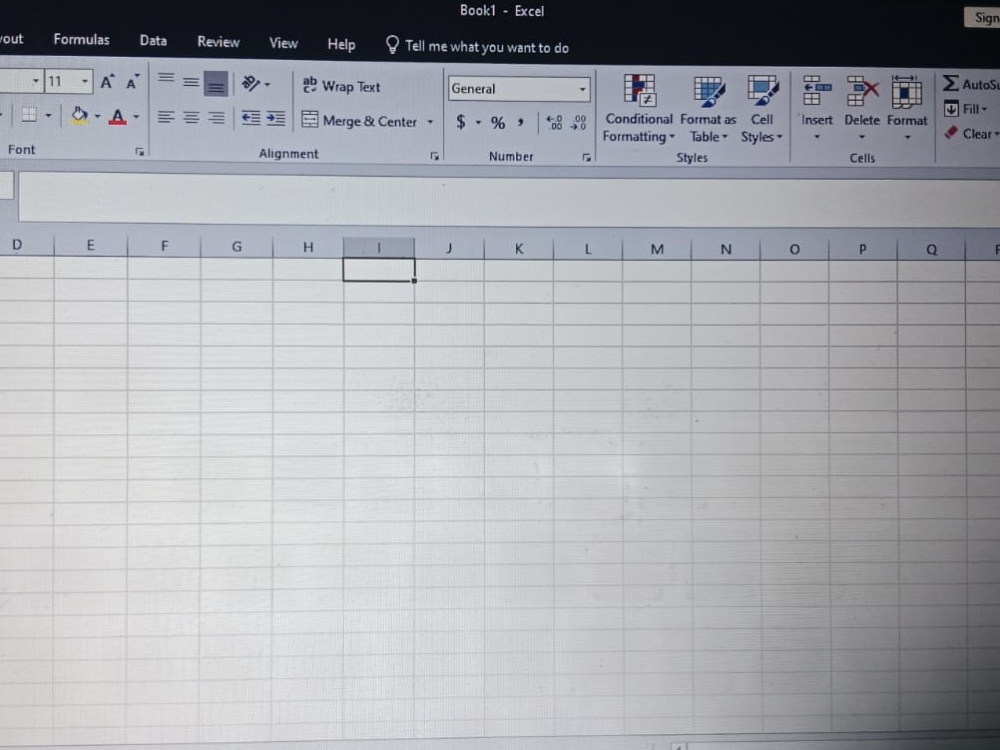Click the Borders icon
Image resolution: width=1000 pixels, height=750 pixels.
(x=29, y=115)
